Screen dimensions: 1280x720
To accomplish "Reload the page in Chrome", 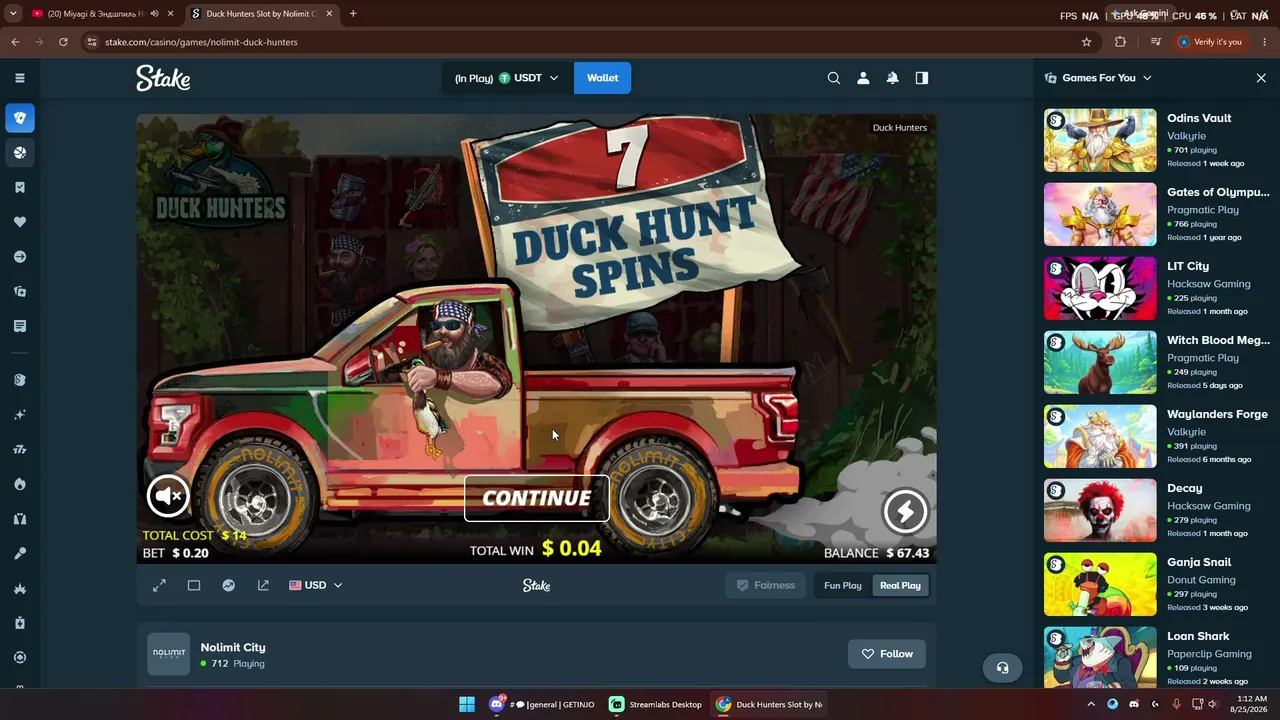I will pos(63,42).
